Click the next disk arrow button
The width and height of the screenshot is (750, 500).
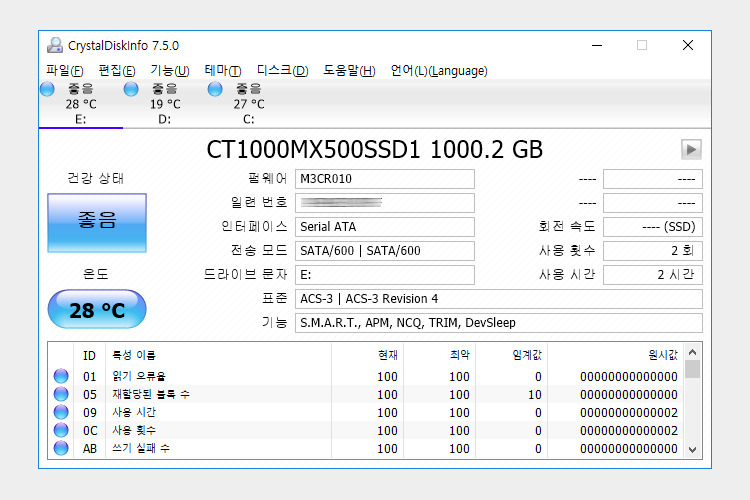(x=691, y=150)
